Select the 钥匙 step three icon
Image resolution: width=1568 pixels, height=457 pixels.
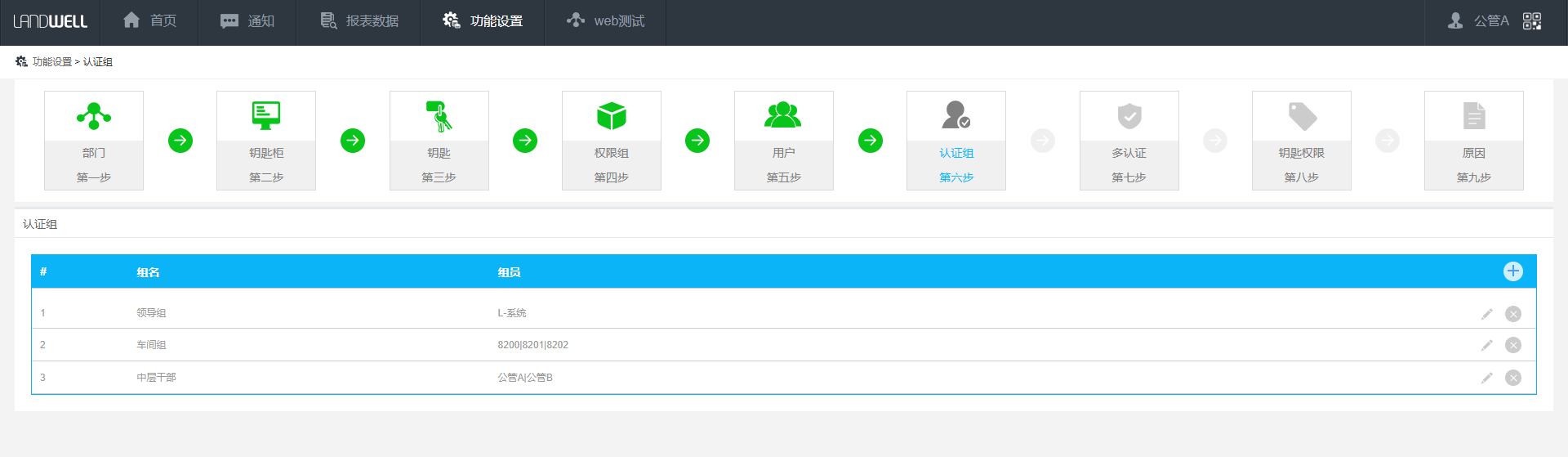439,117
